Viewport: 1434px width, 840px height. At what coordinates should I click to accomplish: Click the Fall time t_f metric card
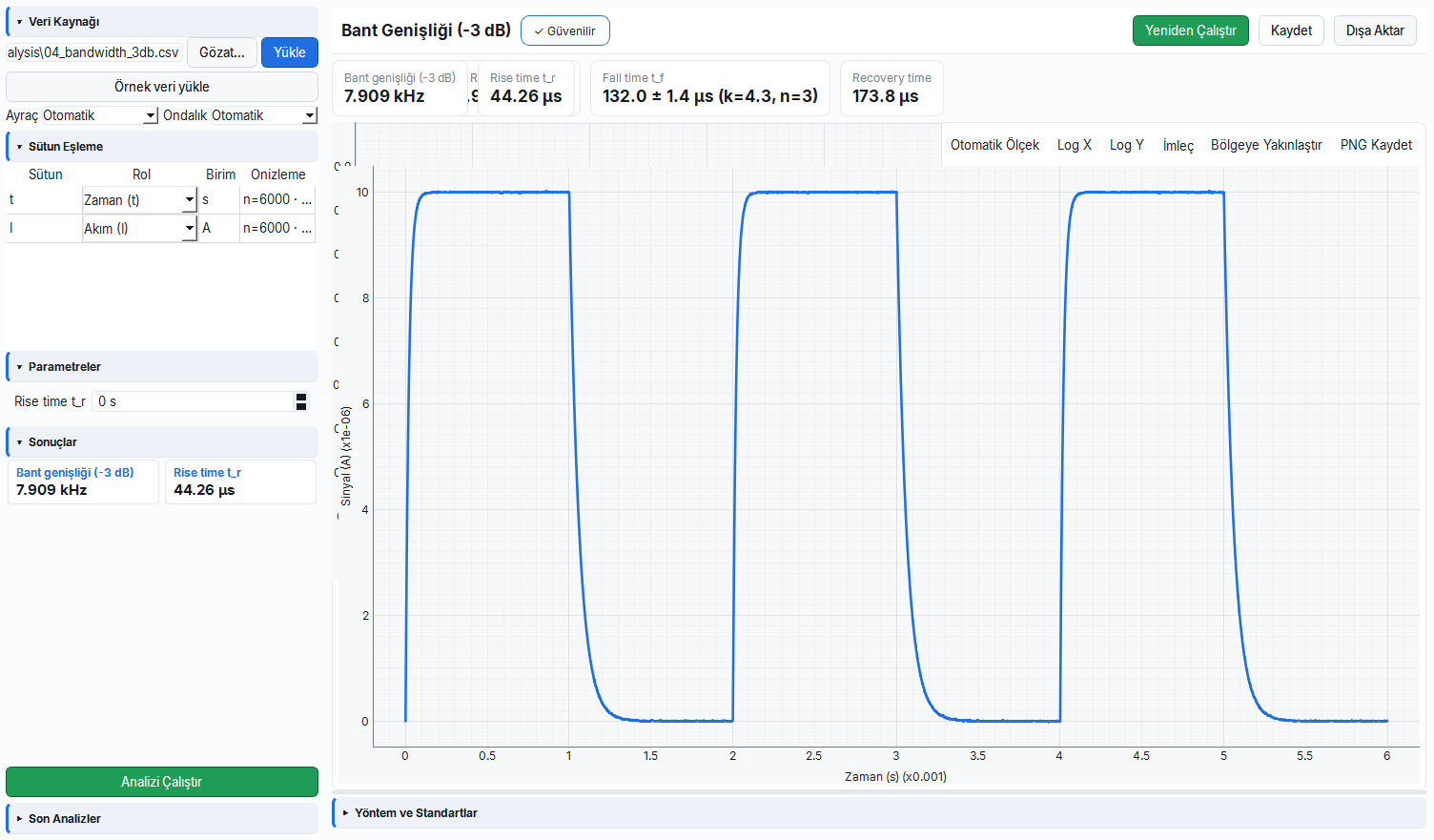[710, 88]
